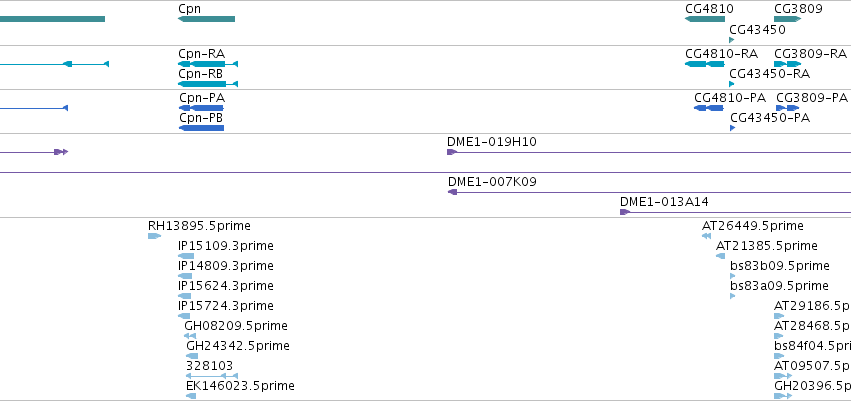Select the EK146023.5prime EST label
This screenshot has width=851, height=401.
[x=240, y=385]
